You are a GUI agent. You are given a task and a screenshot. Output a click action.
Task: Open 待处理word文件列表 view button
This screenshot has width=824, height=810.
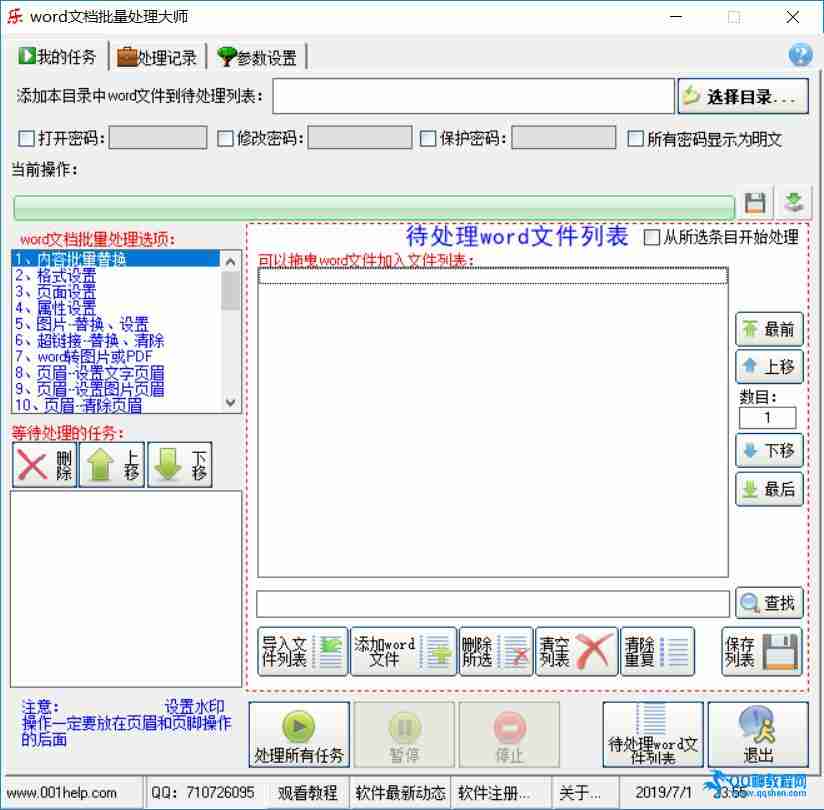pyautogui.click(x=653, y=734)
